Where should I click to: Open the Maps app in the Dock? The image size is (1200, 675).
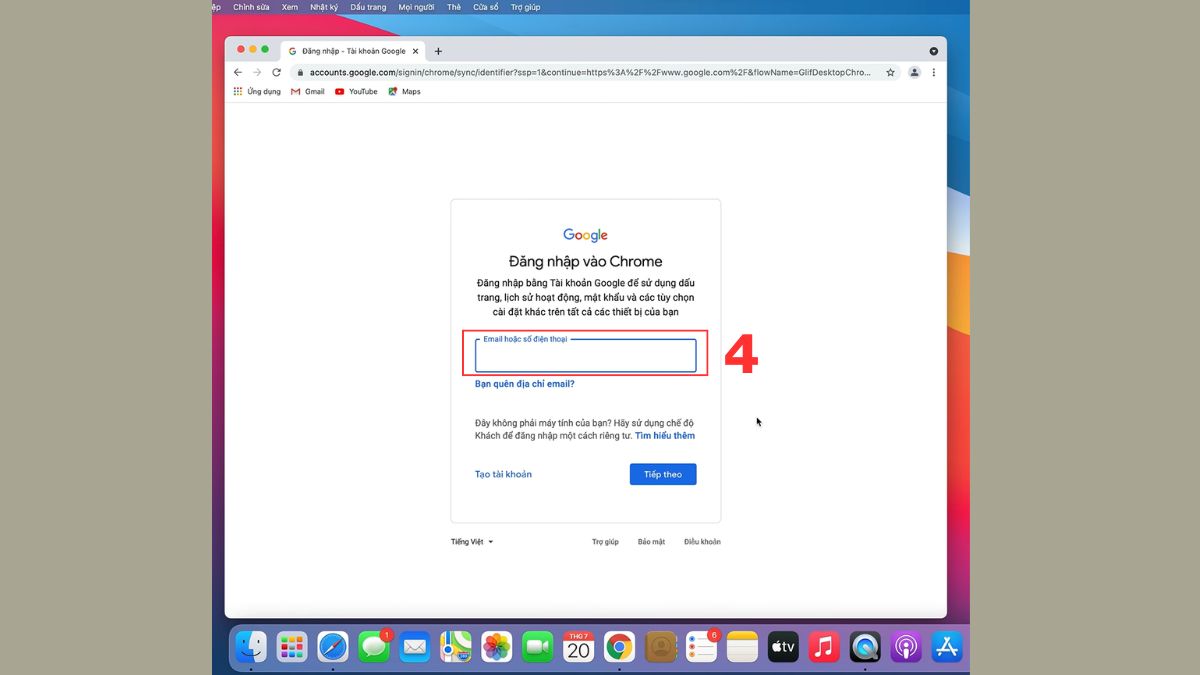pos(456,647)
